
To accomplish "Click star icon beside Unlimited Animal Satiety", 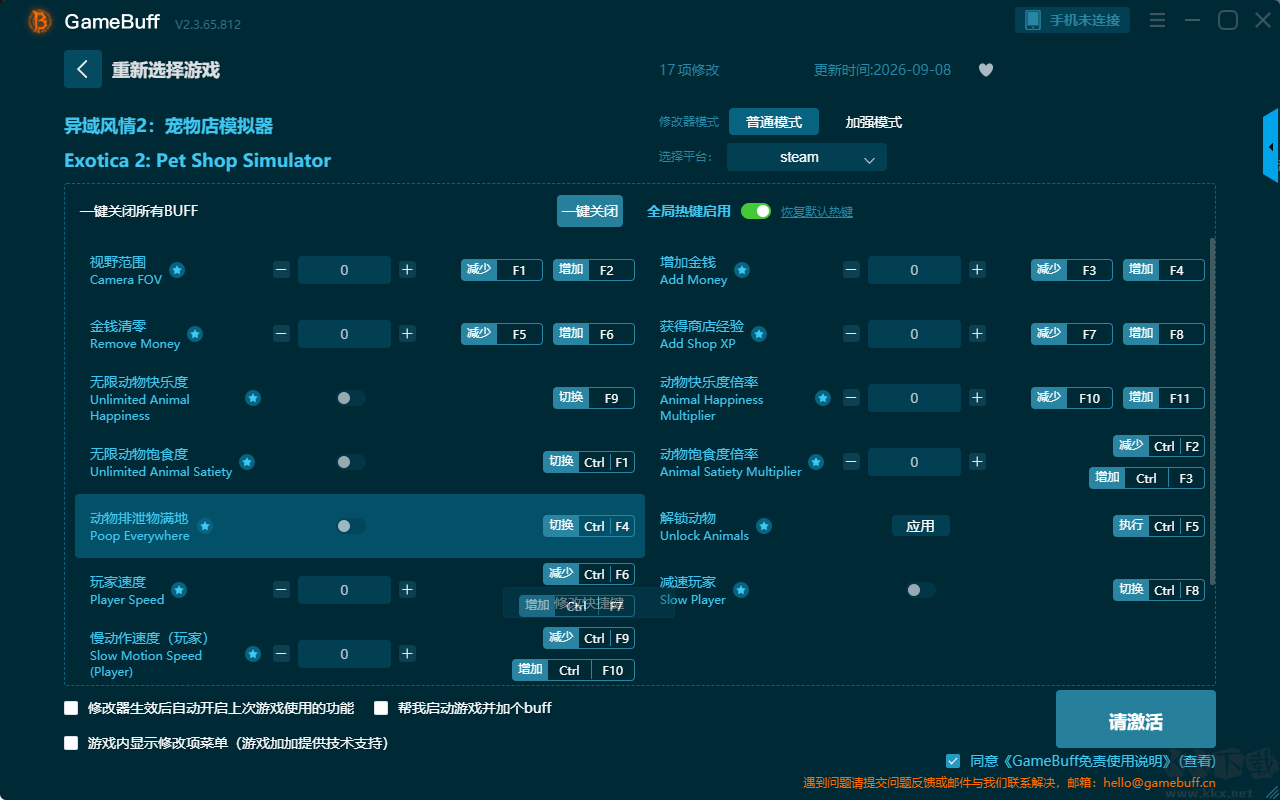I will coord(247,462).
